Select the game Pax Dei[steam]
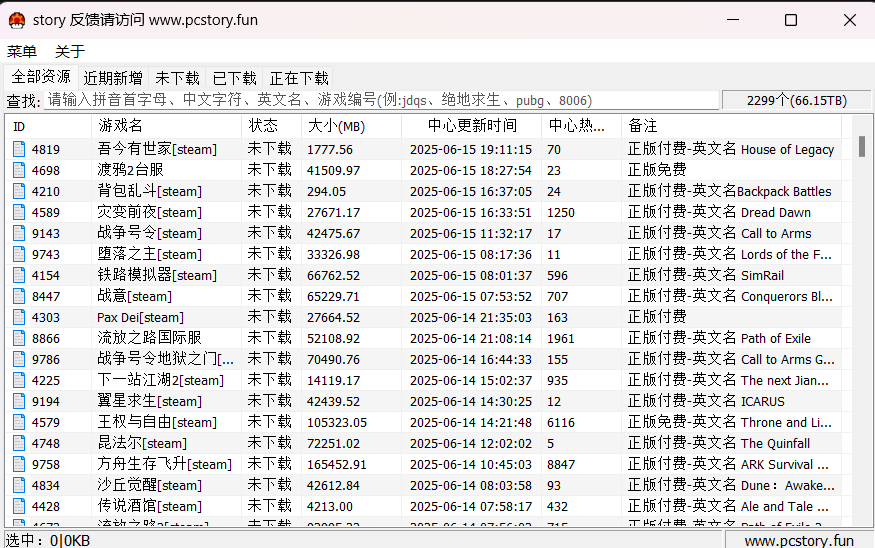Image resolution: width=875 pixels, height=548 pixels. tap(140, 318)
